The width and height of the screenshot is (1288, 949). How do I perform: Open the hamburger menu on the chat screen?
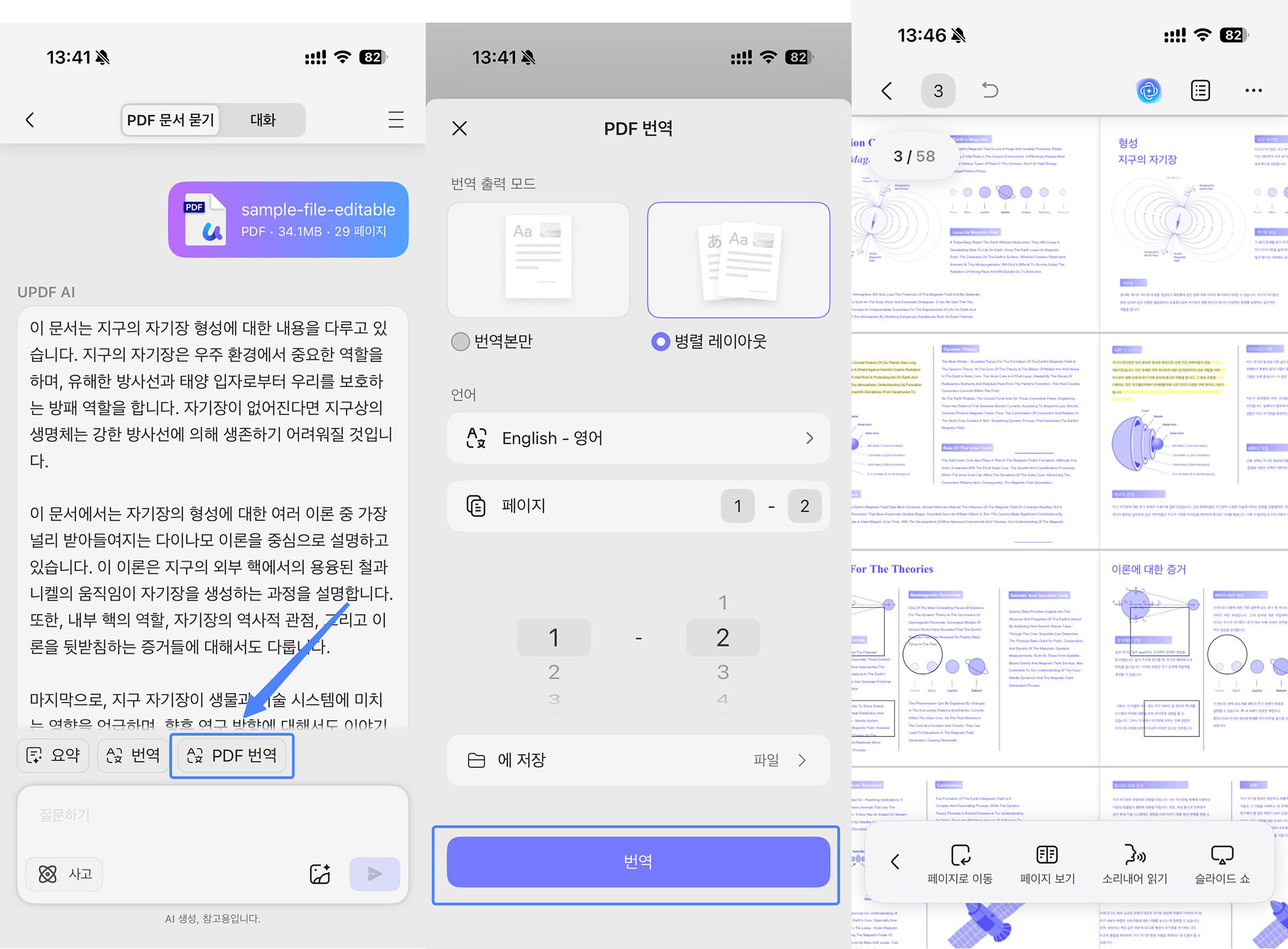pyautogui.click(x=396, y=120)
